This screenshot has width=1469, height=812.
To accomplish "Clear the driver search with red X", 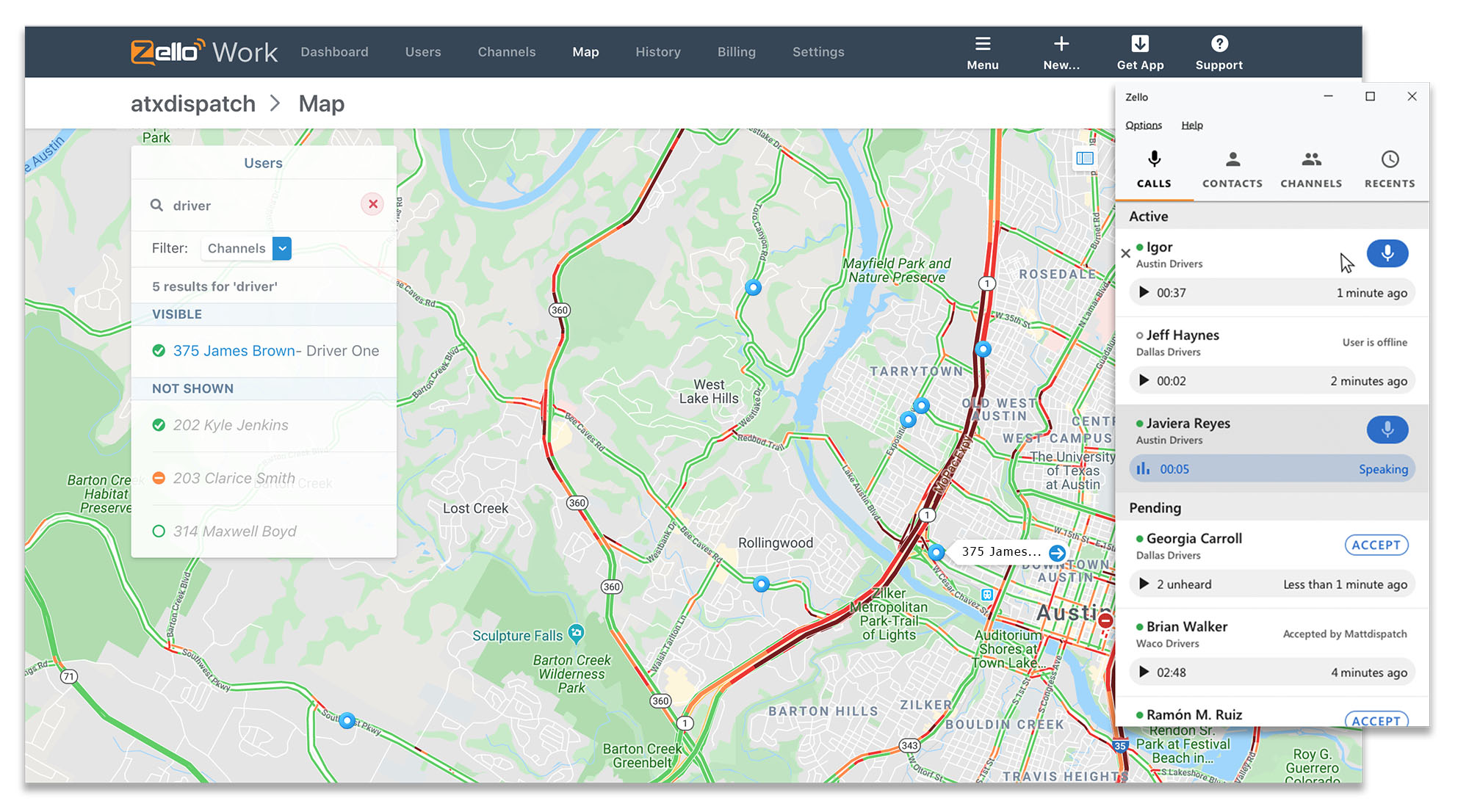I will [373, 204].
